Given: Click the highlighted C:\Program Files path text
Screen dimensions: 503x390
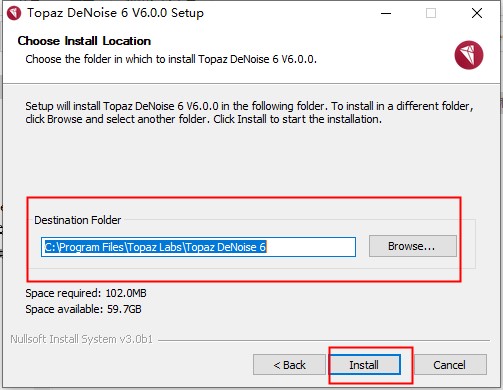Looking at the screenshot, I should coord(155,247).
